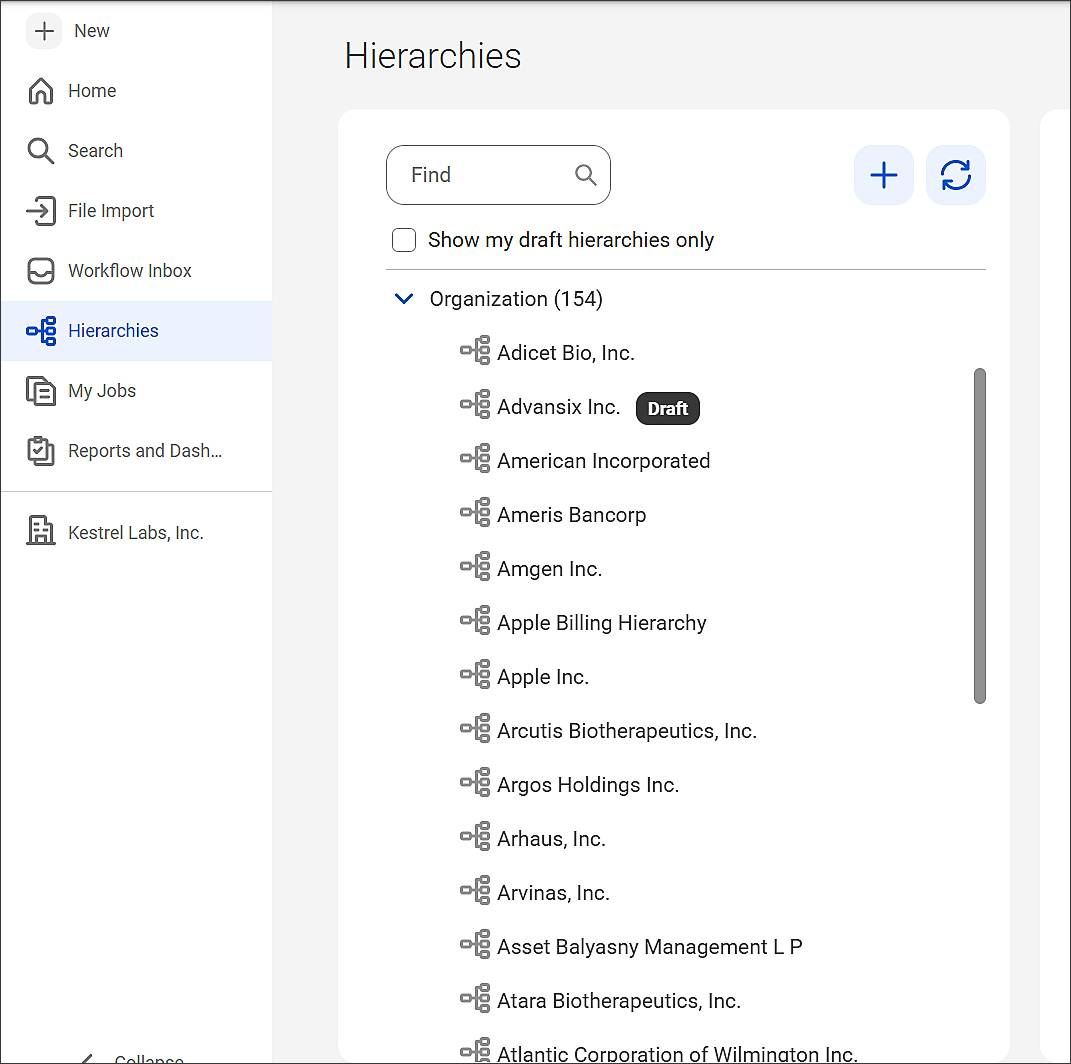
Task: Open Argos Holdings Inc. hierarchy
Action: tap(587, 785)
